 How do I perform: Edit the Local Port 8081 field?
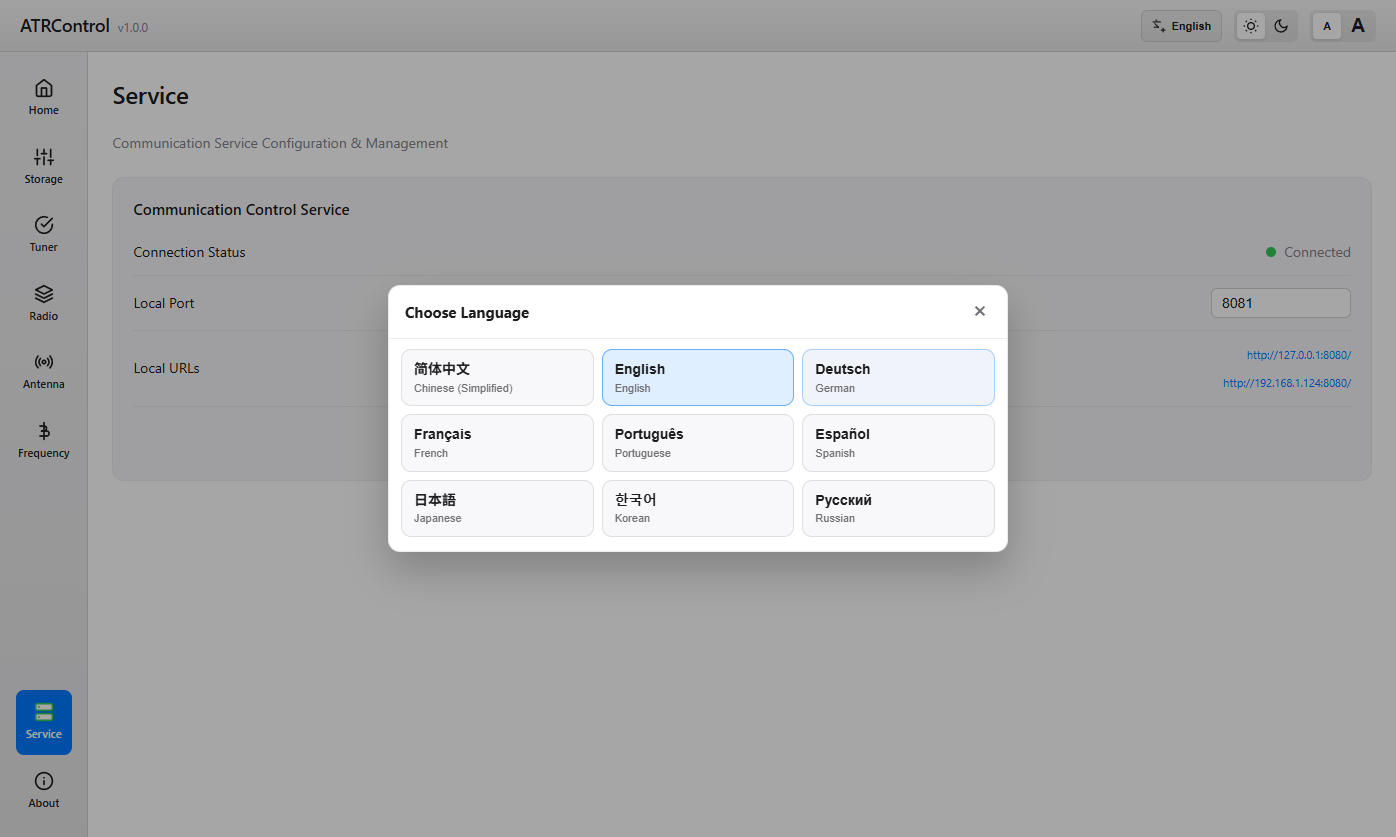point(1280,303)
